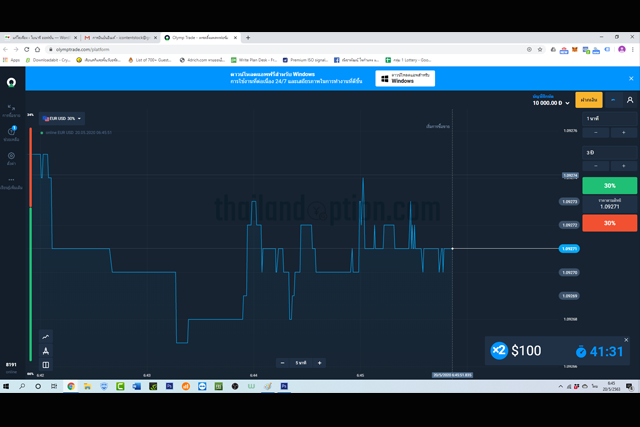
Task: Open the List of 700+ Guest bookmark
Action: pos(150,60)
